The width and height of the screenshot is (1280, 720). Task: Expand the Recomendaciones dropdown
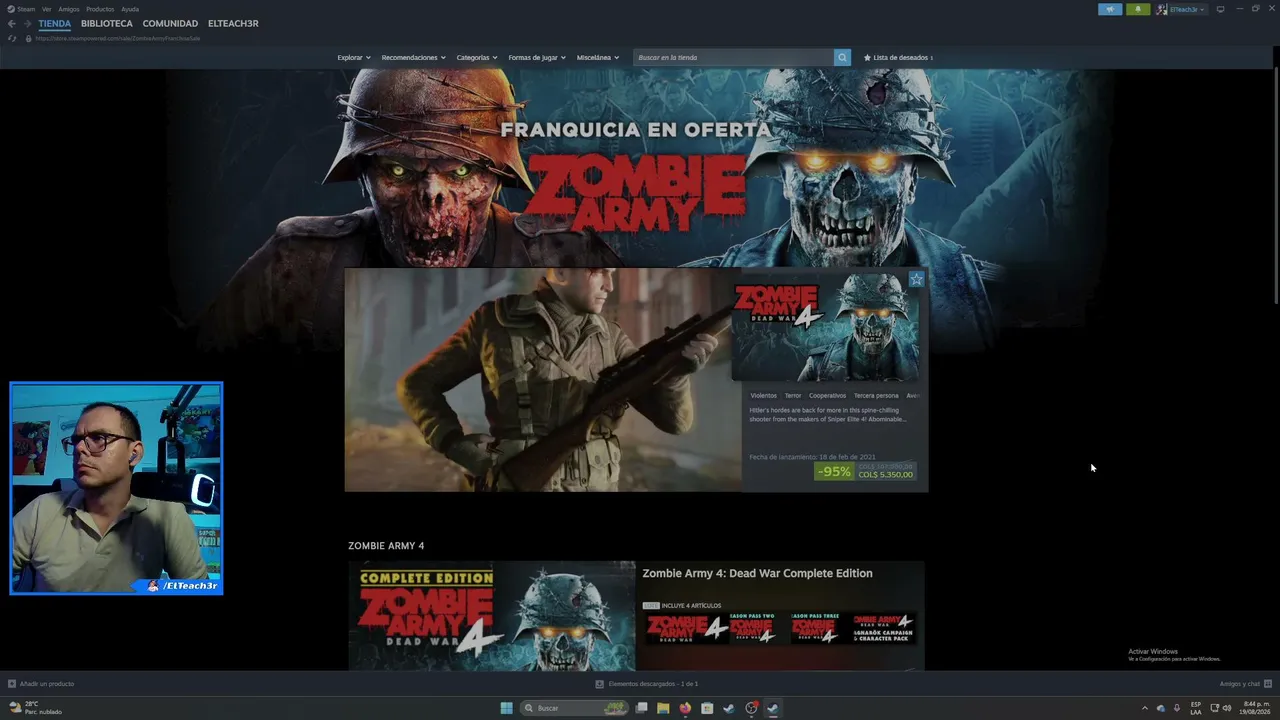pyautogui.click(x=413, y=58)
